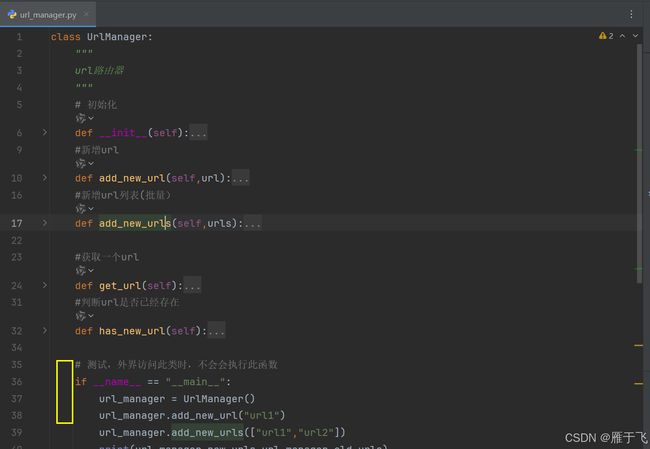This screenshot has width=650, height=449.
Task: Click the folded ellipsis after has_new_url(self):
Action: pyautogui.click(x=216, y=331)
